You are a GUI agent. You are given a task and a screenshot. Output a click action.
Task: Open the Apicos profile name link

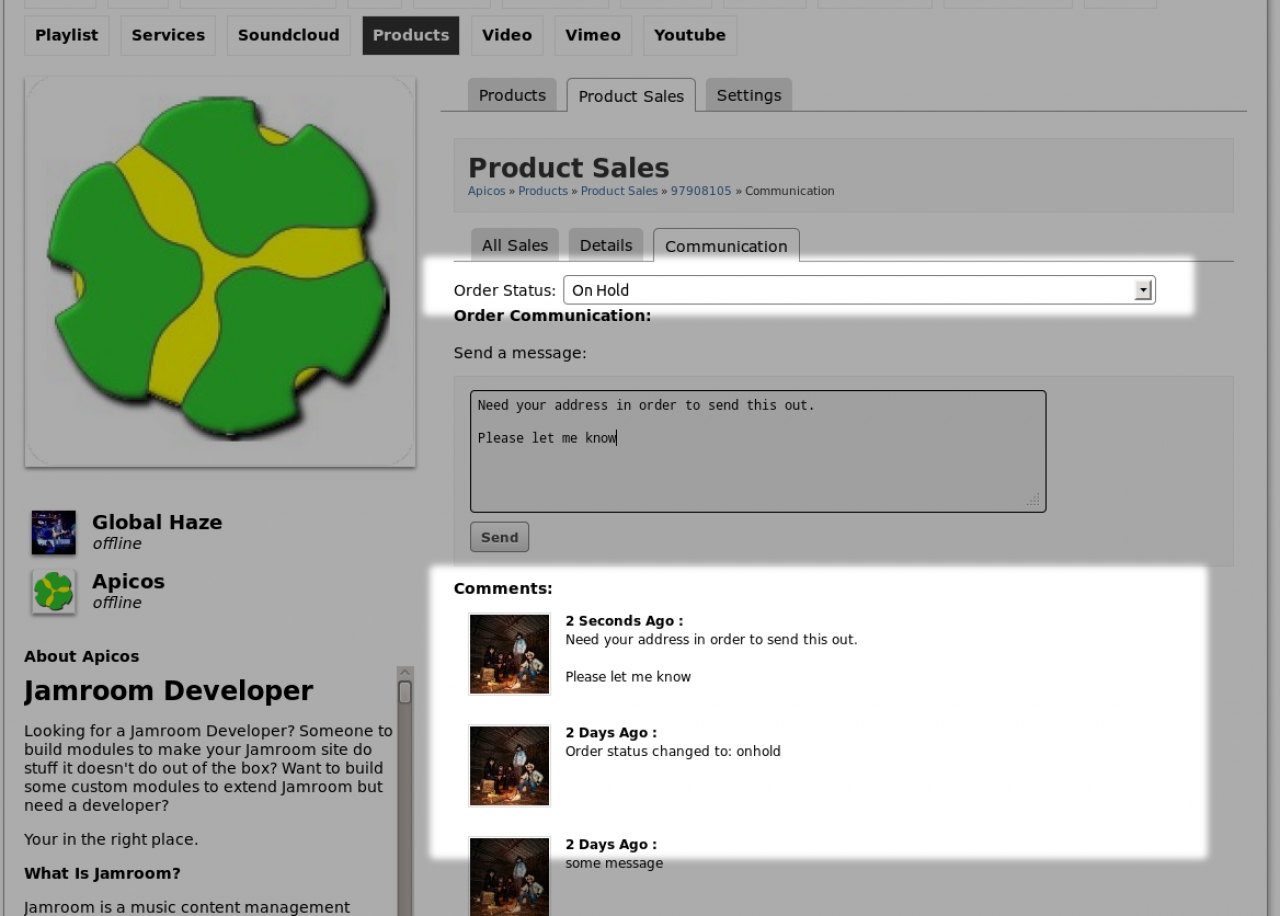click(128, 581)
